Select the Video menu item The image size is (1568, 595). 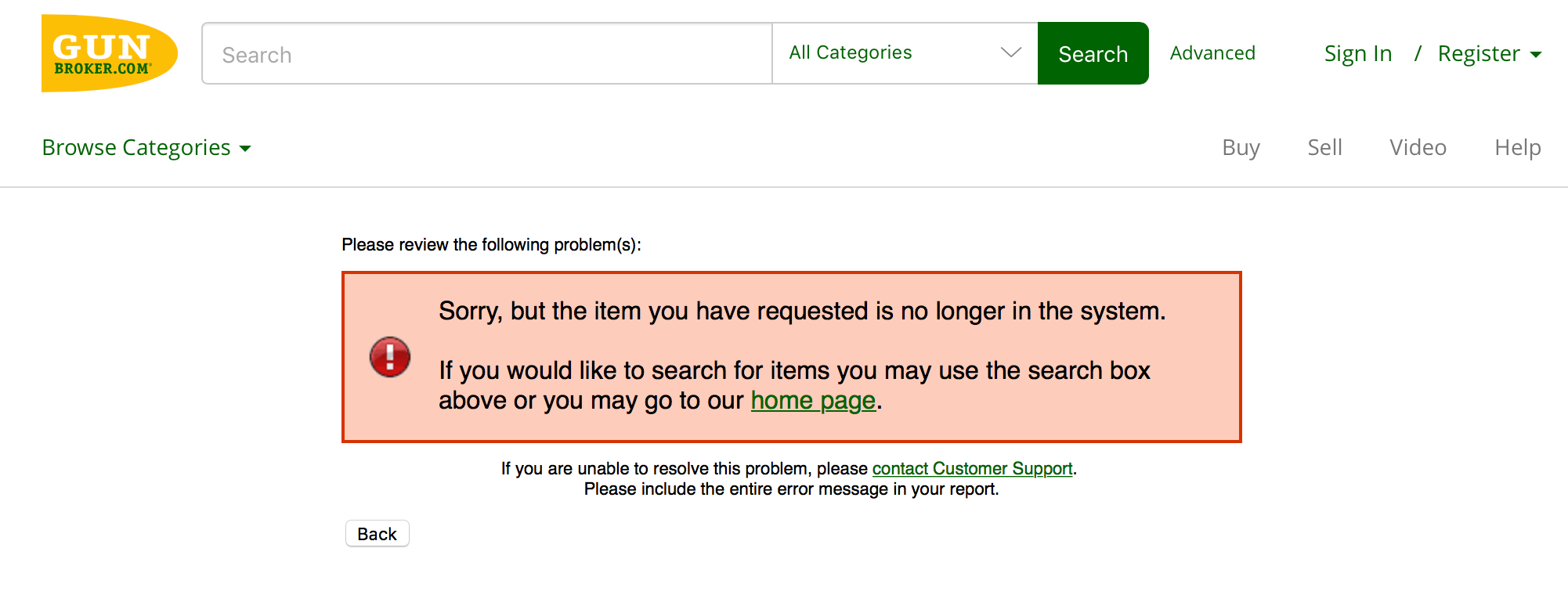tap(1418, 148)
